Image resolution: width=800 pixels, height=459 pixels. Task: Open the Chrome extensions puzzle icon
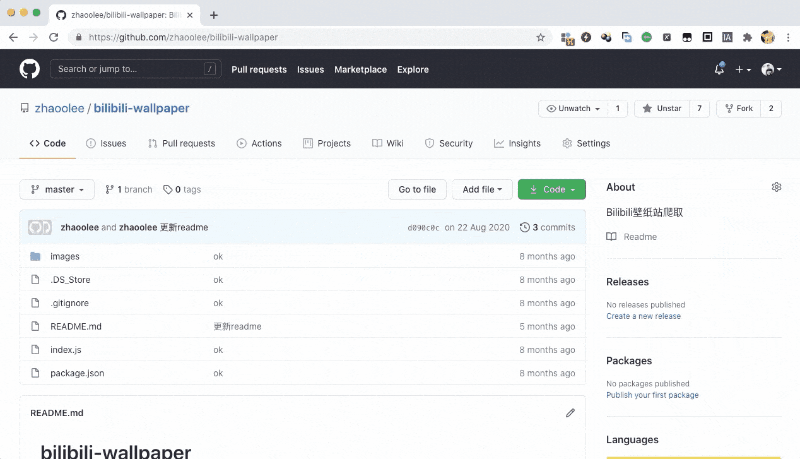coord(747,37)
